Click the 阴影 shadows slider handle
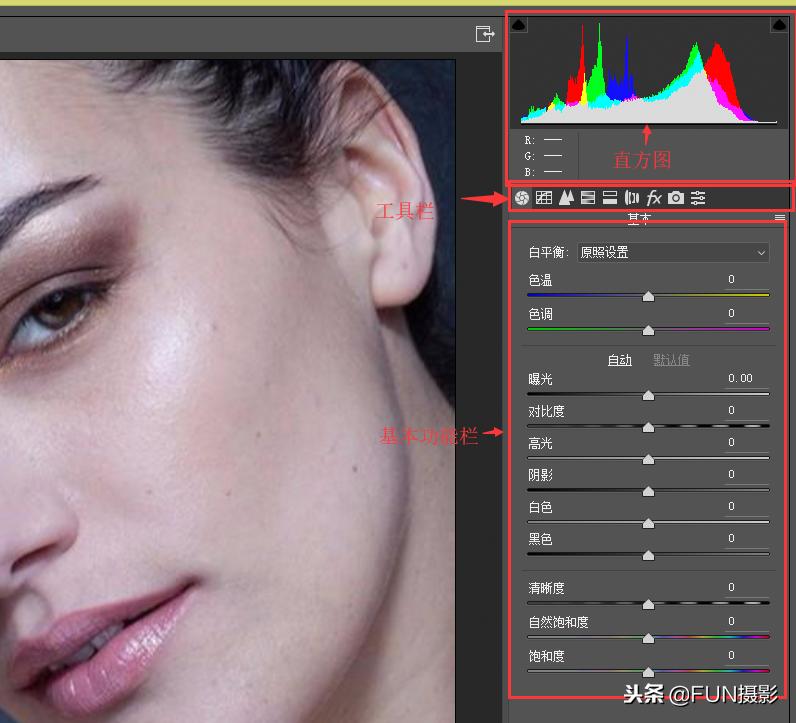 (648, 491)
